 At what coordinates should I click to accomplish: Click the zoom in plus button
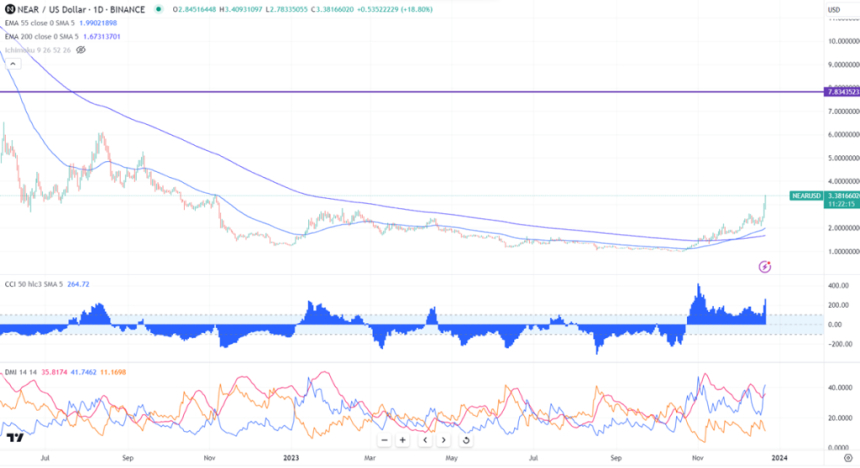(x=403, y=440)
